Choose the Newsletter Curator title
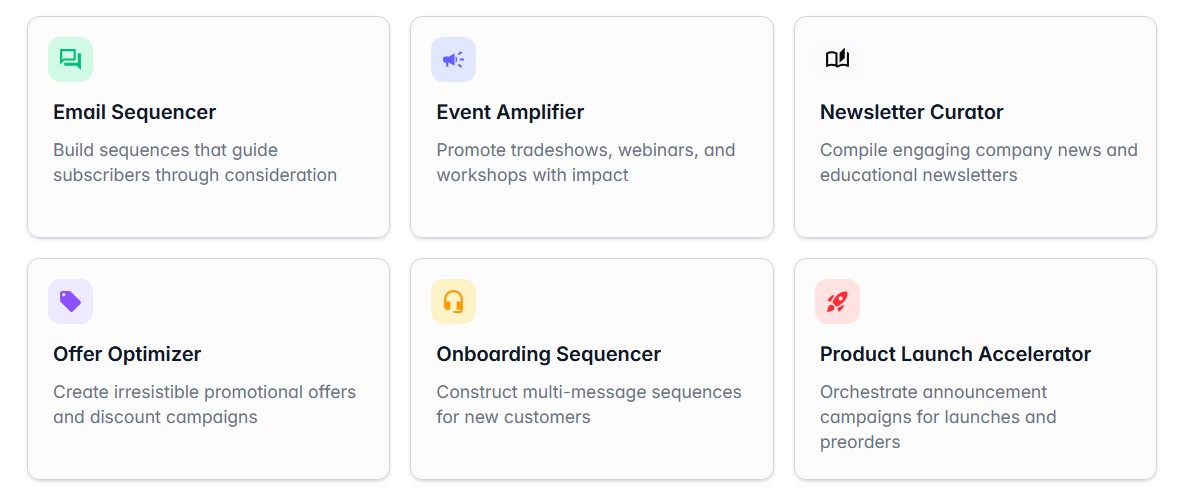This screenshot has width=1177, height=490. coord(911,112)
